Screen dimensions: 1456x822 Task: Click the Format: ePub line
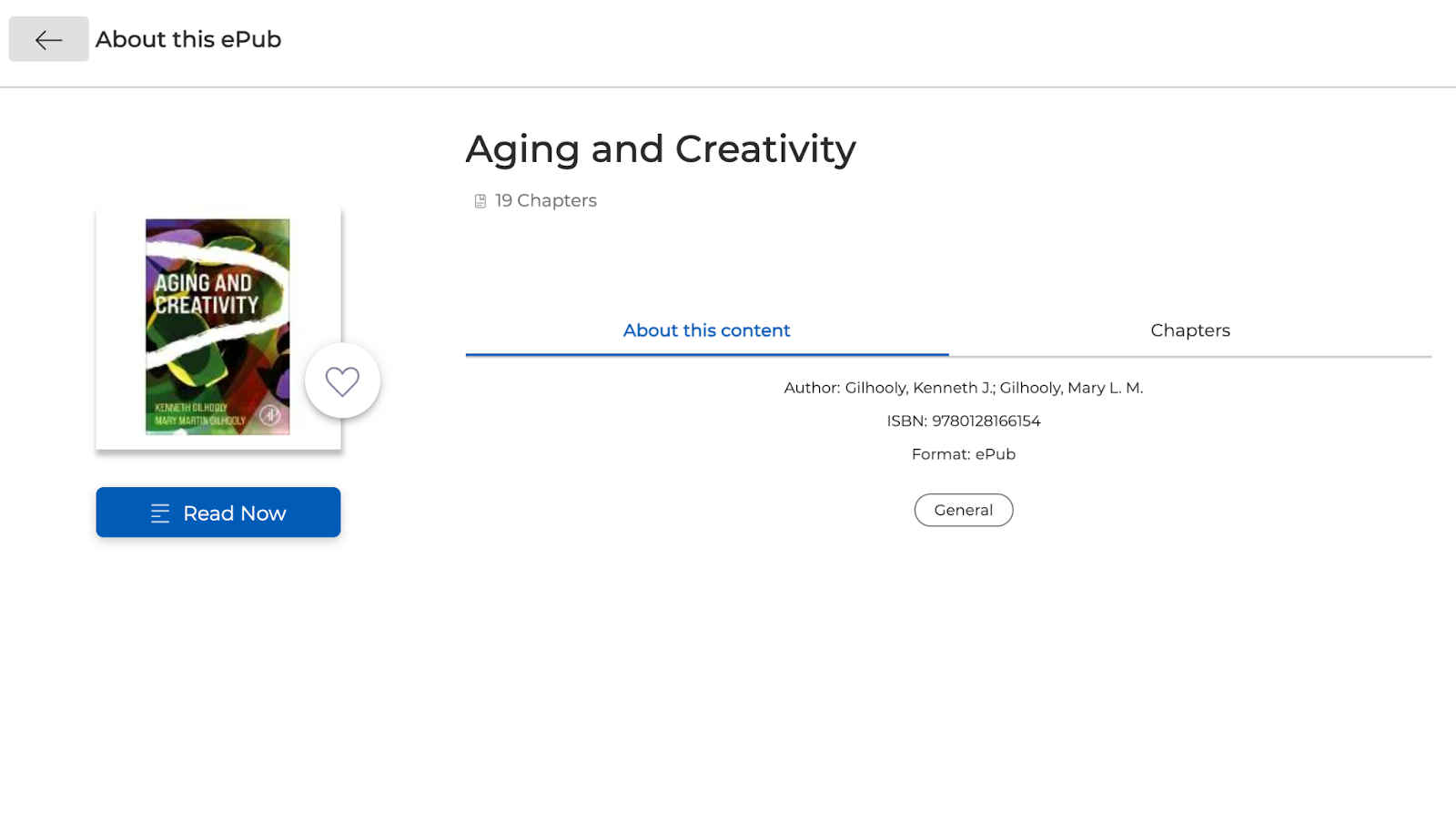tap(963, 454)
